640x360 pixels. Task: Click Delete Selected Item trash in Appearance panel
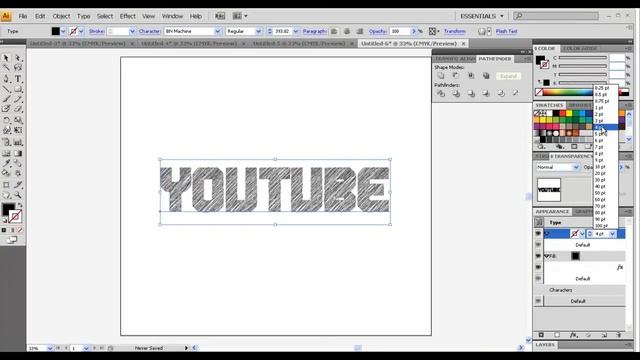coord(619,335)
